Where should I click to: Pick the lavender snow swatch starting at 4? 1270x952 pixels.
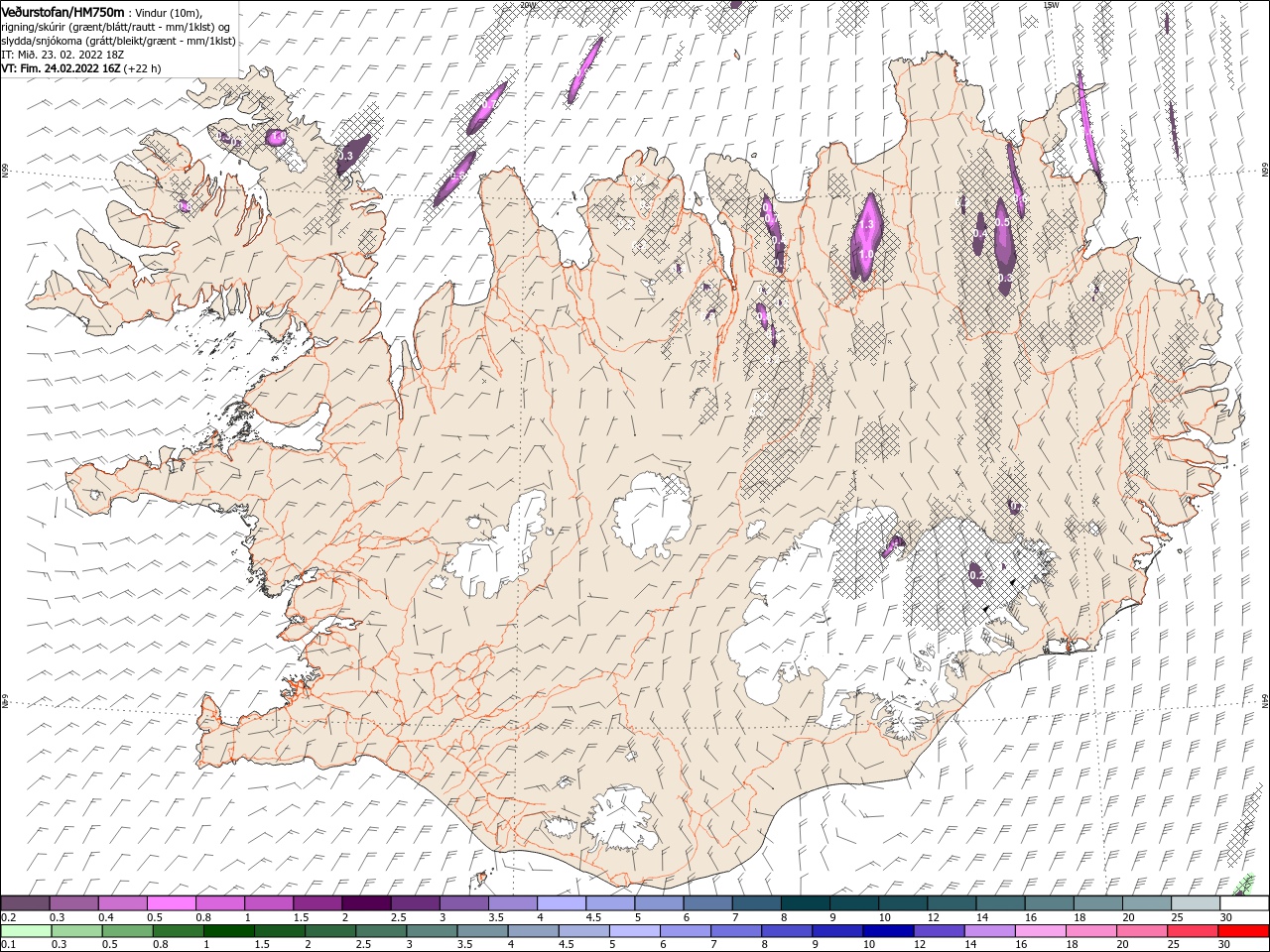(x=562, y=902)
